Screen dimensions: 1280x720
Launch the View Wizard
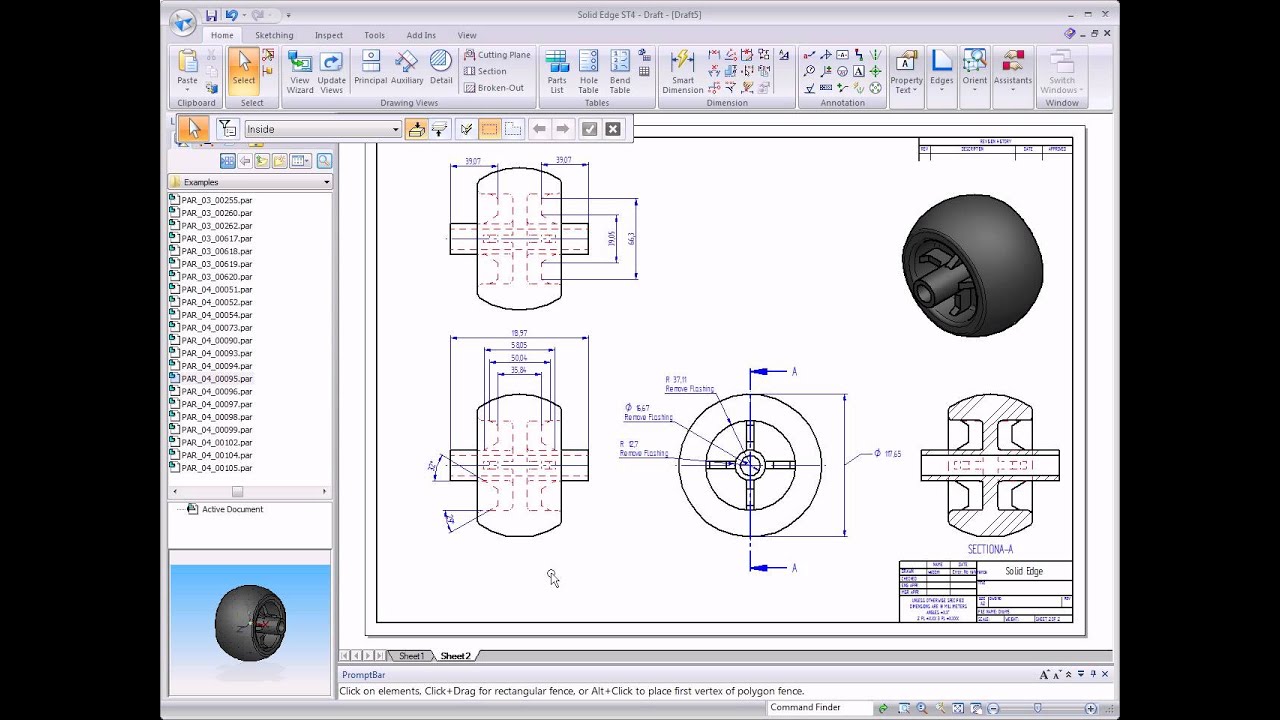tap(300, 72)
